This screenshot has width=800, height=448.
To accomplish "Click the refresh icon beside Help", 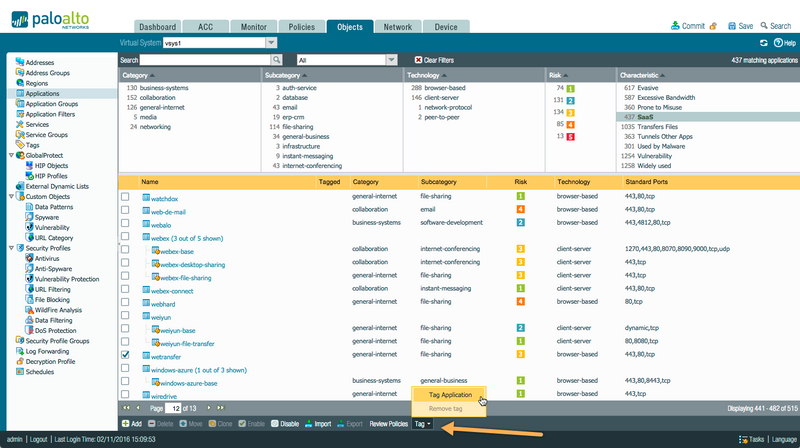I will (x=763, y=43).
